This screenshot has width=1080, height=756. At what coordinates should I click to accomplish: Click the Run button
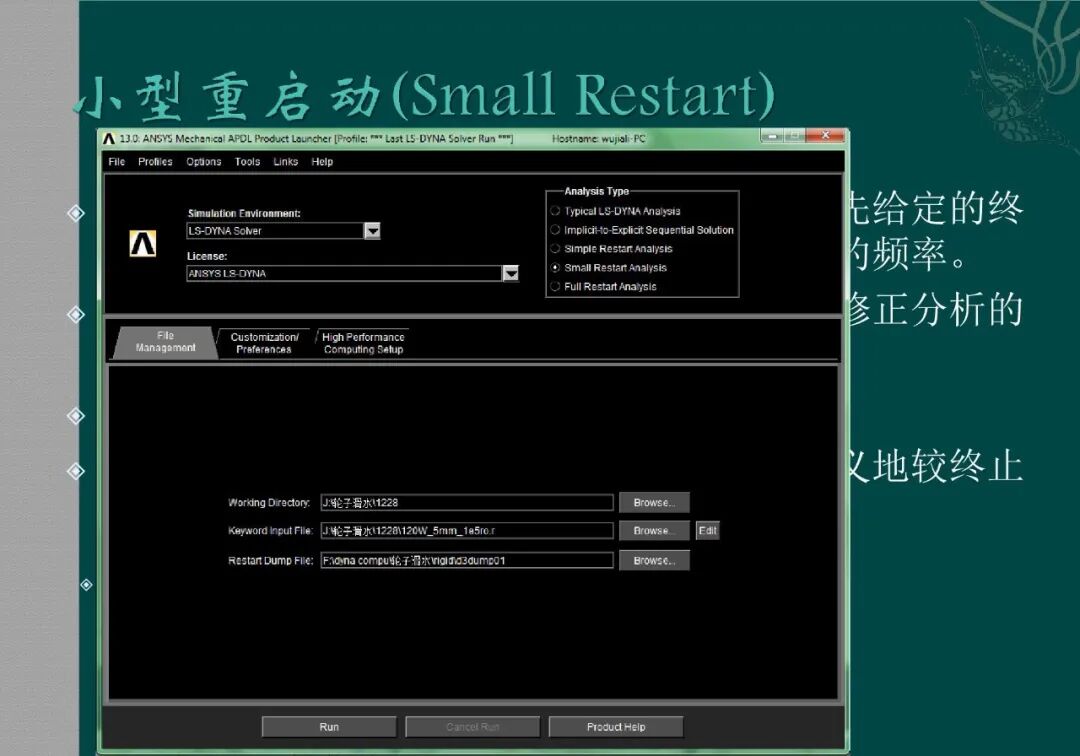(x=329, y=727)
